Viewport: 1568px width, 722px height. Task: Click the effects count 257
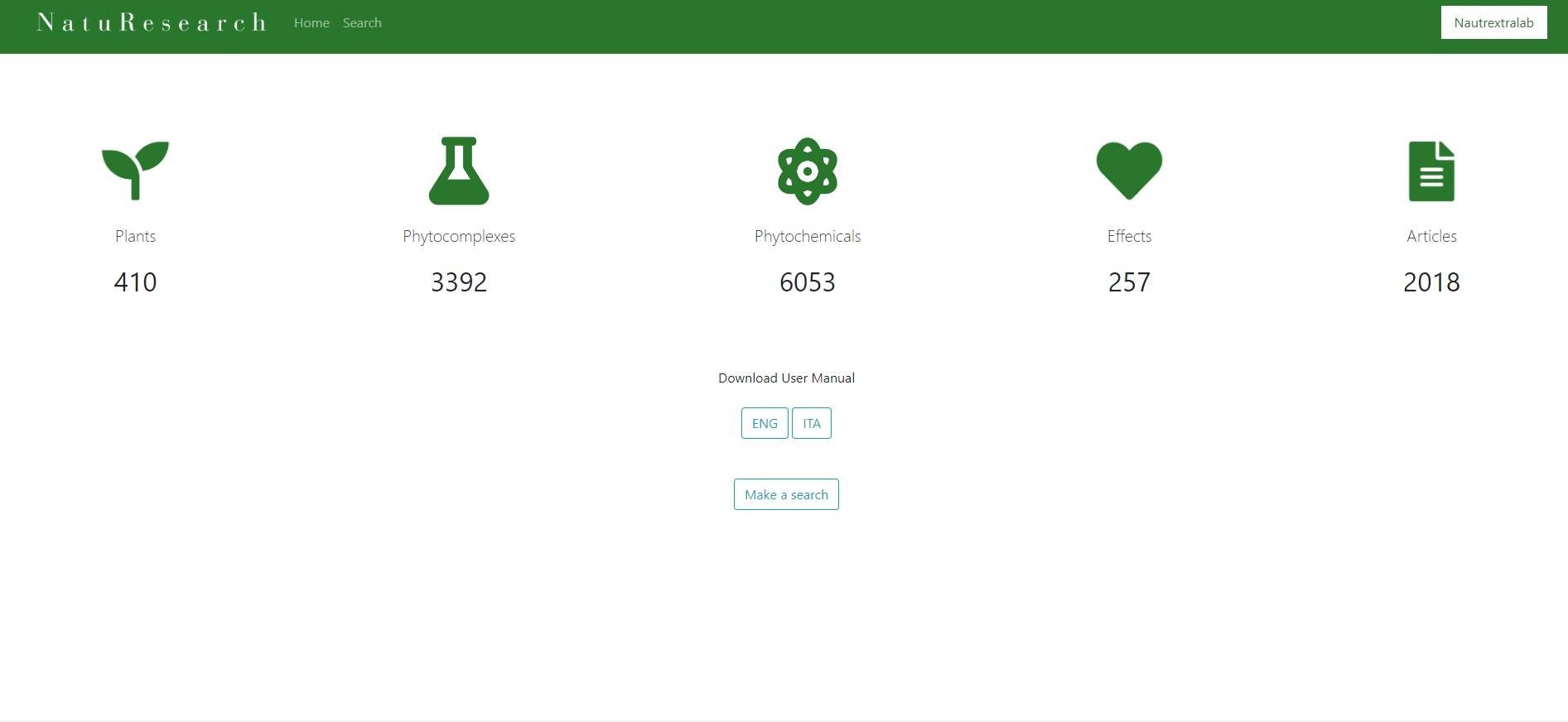click(1129, 282)
